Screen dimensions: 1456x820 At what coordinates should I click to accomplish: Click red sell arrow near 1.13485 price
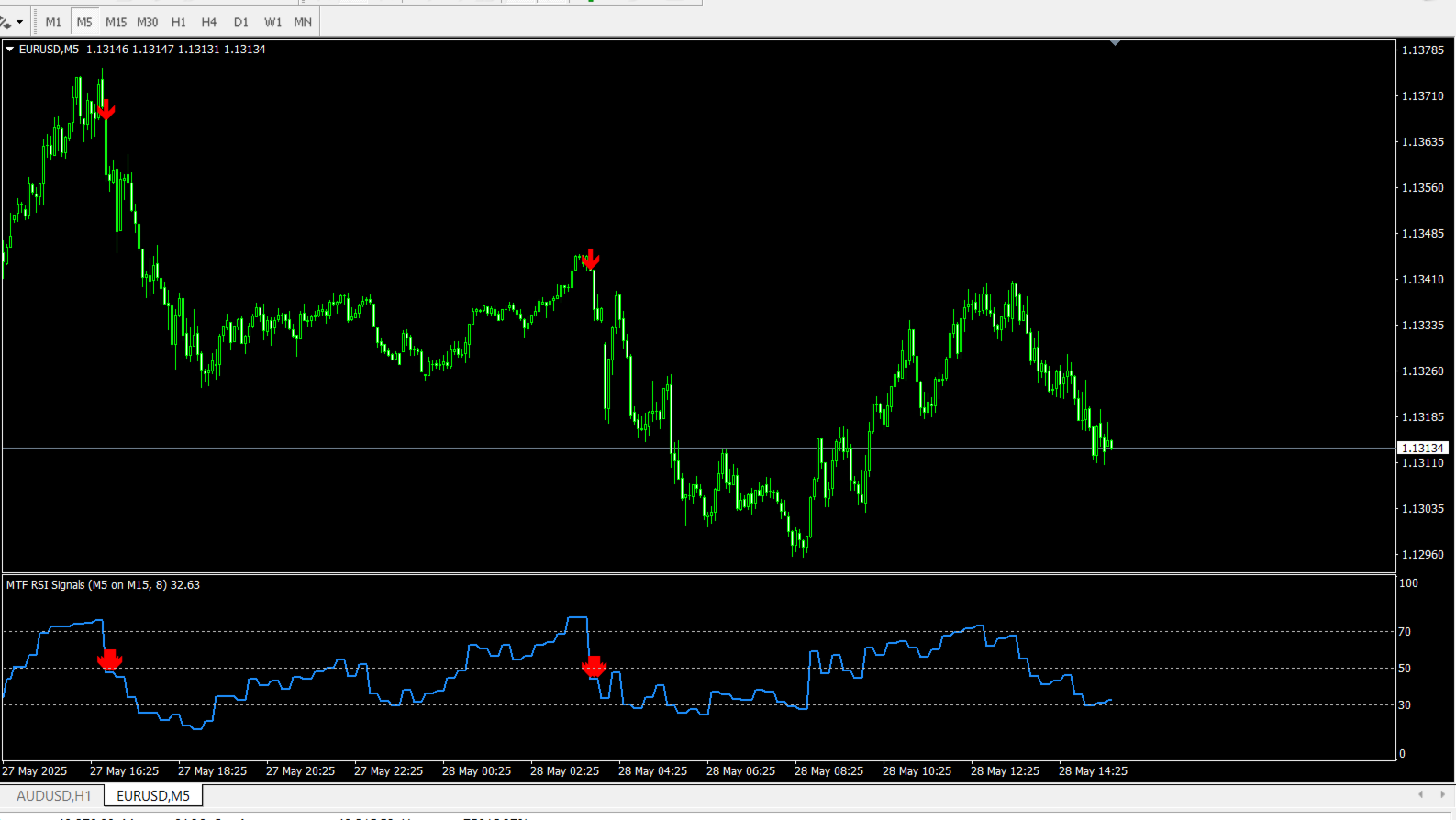click(591, 259)
